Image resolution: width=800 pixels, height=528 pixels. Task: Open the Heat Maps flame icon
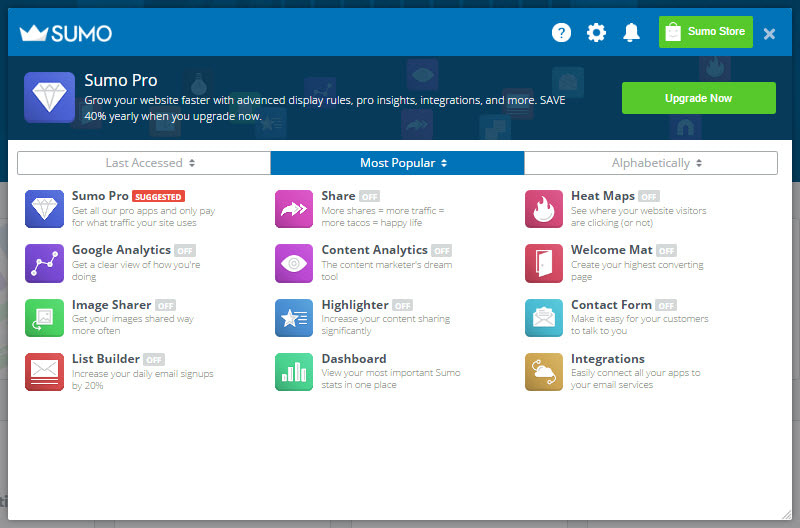pyautogui.click(x=544, y=209)
